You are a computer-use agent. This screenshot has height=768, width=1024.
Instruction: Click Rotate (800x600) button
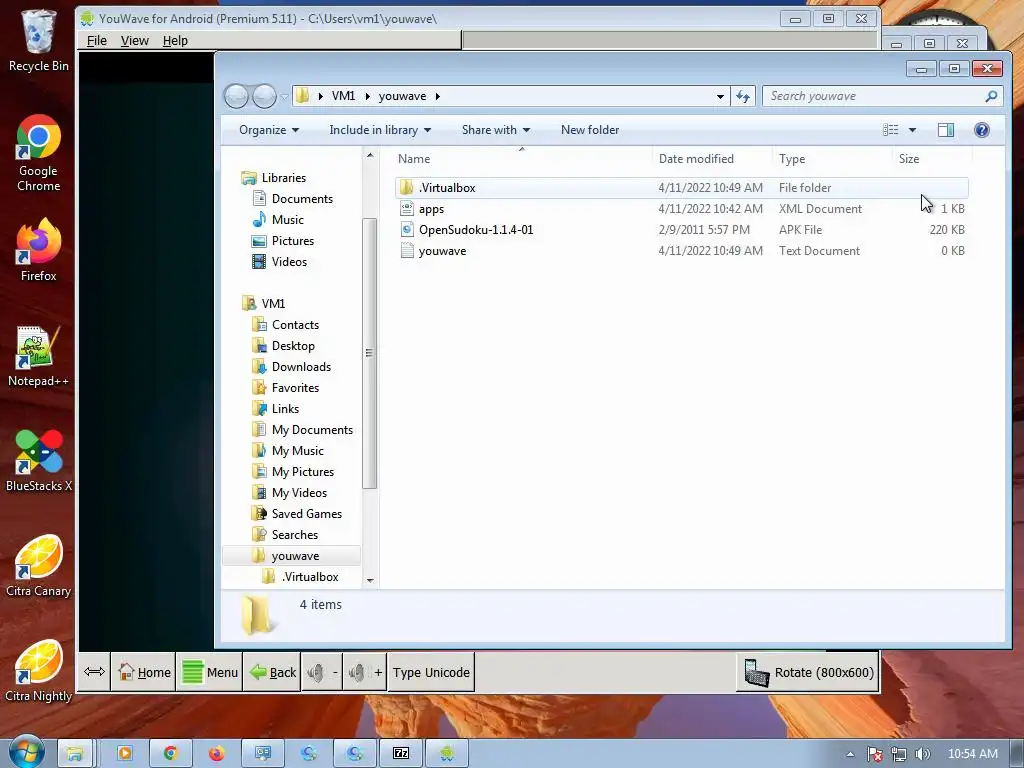point(808,672)
